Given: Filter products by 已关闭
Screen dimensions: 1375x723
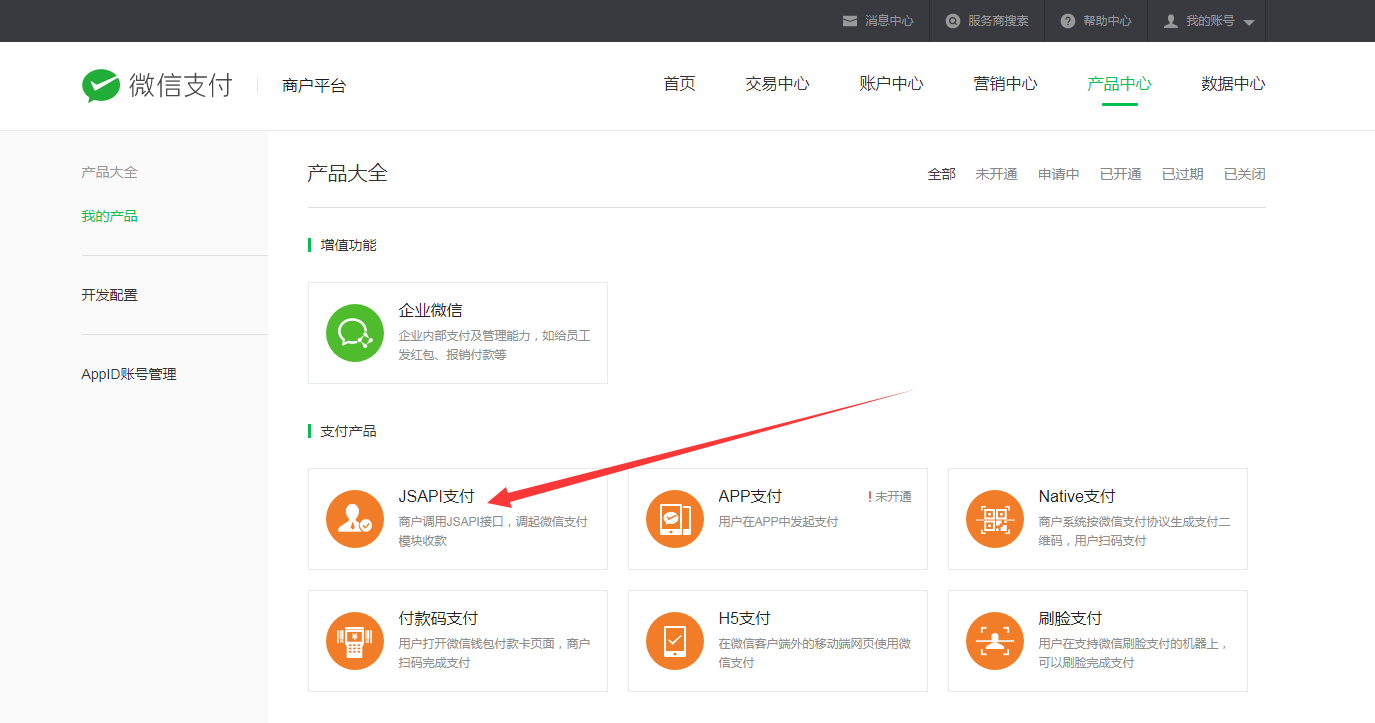Looking at the screenshot, I should pos(1244,174).
